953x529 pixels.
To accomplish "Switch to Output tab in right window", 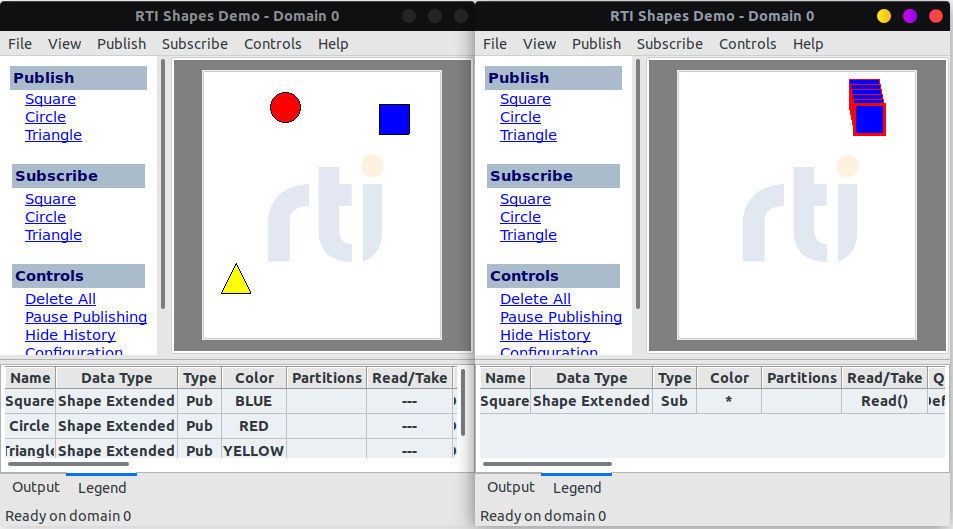I will [511, 487].
